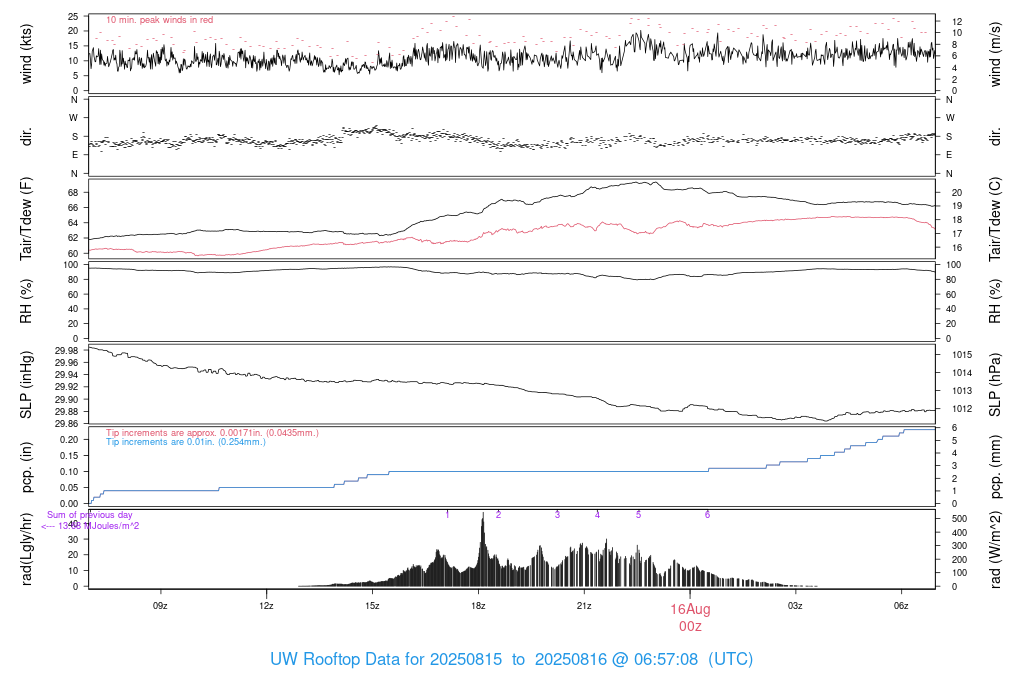The height and width of the screenshot is (700, 1024).
Task: Click the 29.92 tick on SLP axis
Action: click(67, 387)
